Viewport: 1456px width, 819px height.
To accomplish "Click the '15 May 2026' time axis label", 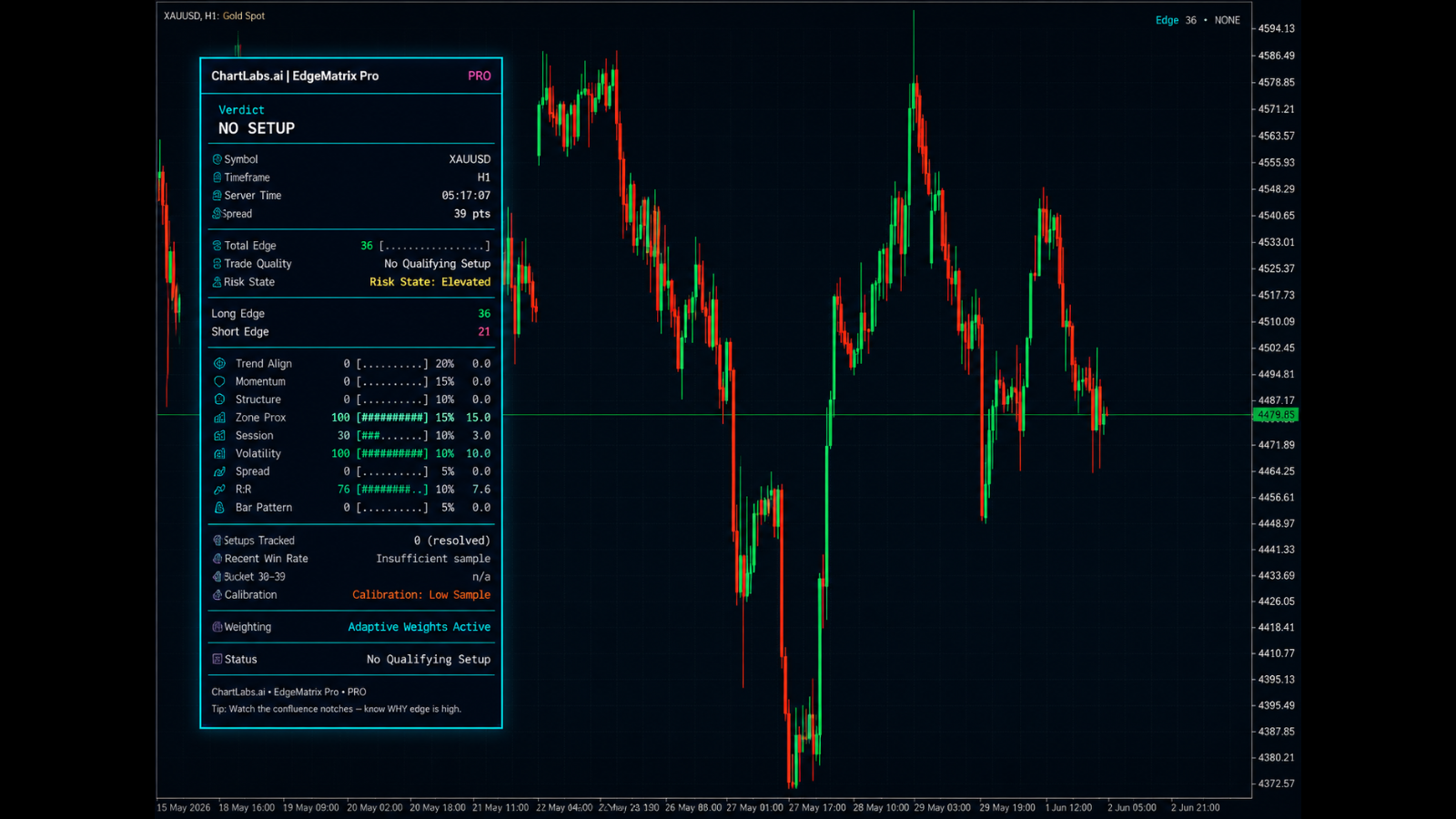I will point(184,807).
